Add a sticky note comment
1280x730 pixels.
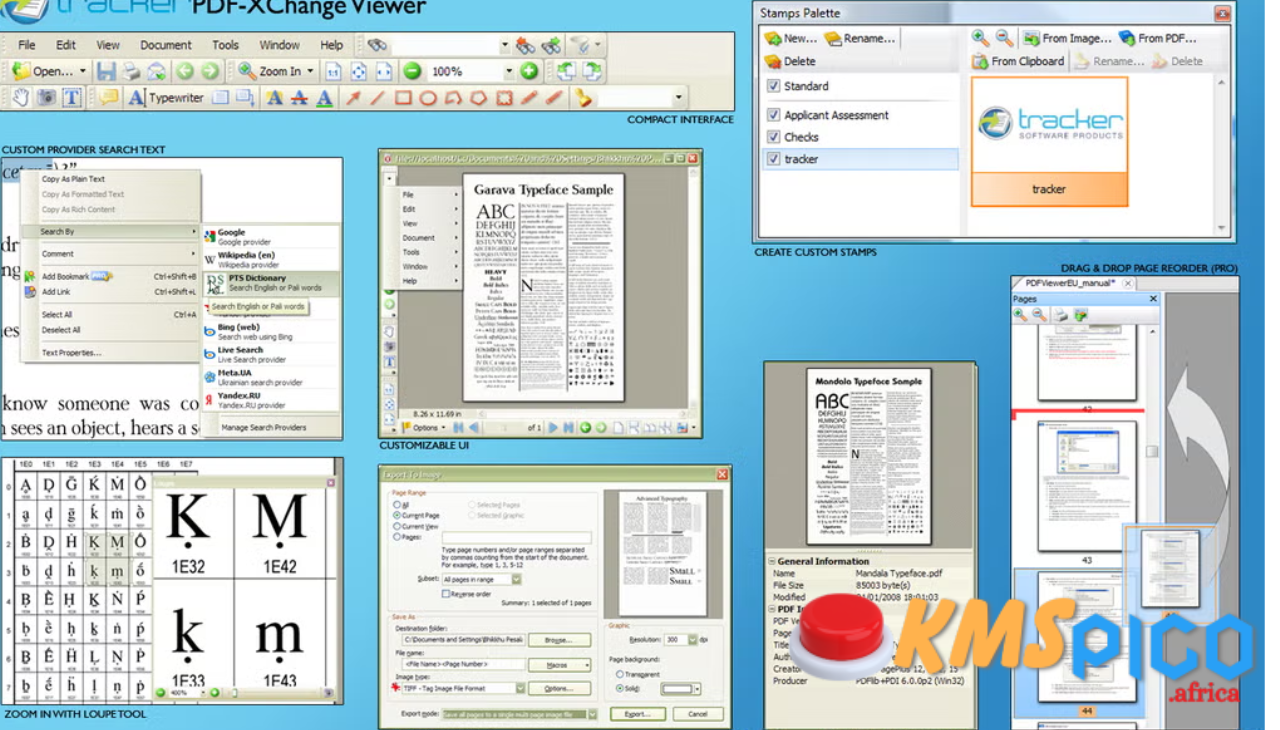(109, 98)
